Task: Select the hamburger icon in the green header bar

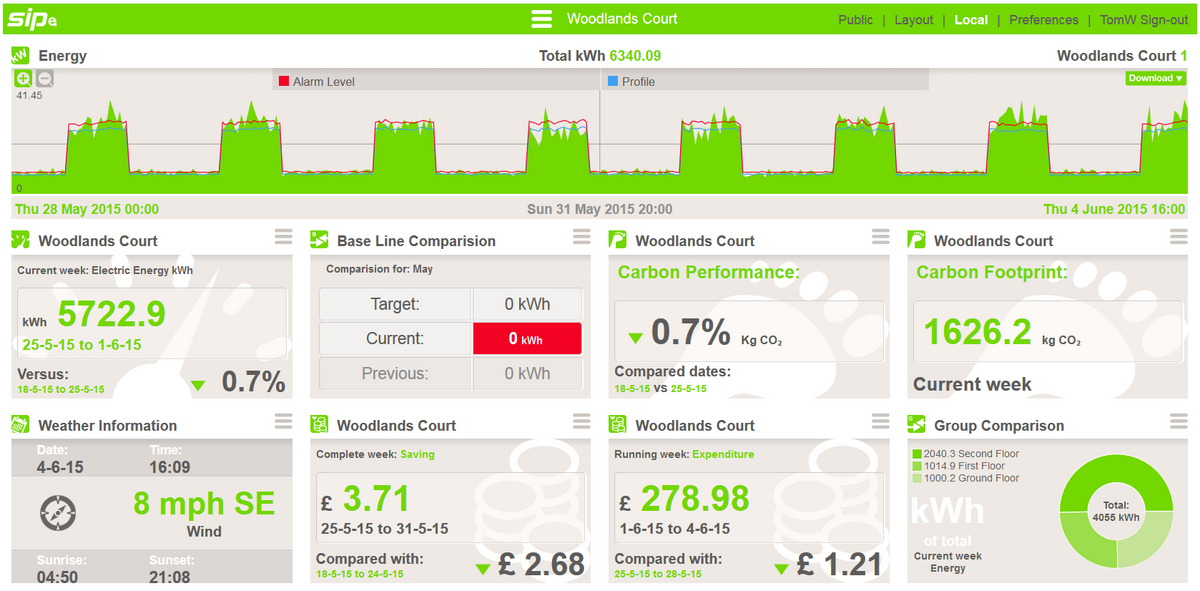Action: pyautogui.click(x=541, y=18)
